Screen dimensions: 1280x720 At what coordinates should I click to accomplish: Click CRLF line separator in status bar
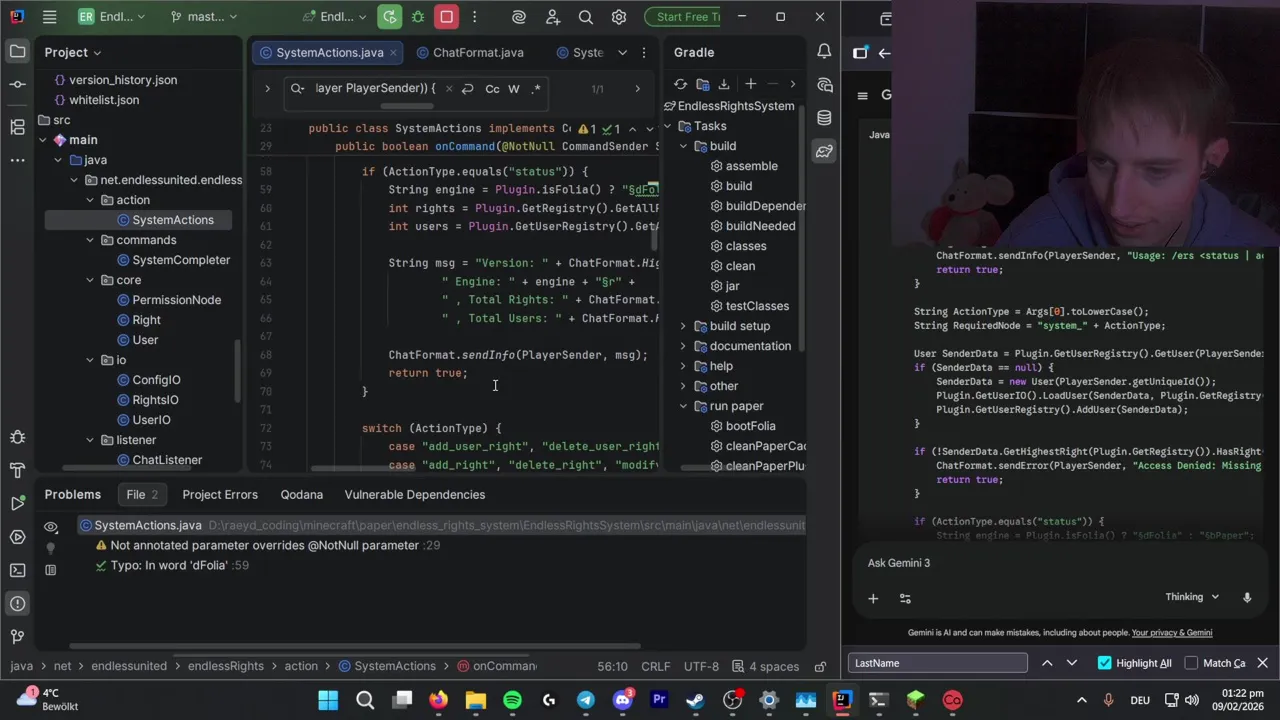[x=656, y=666]
